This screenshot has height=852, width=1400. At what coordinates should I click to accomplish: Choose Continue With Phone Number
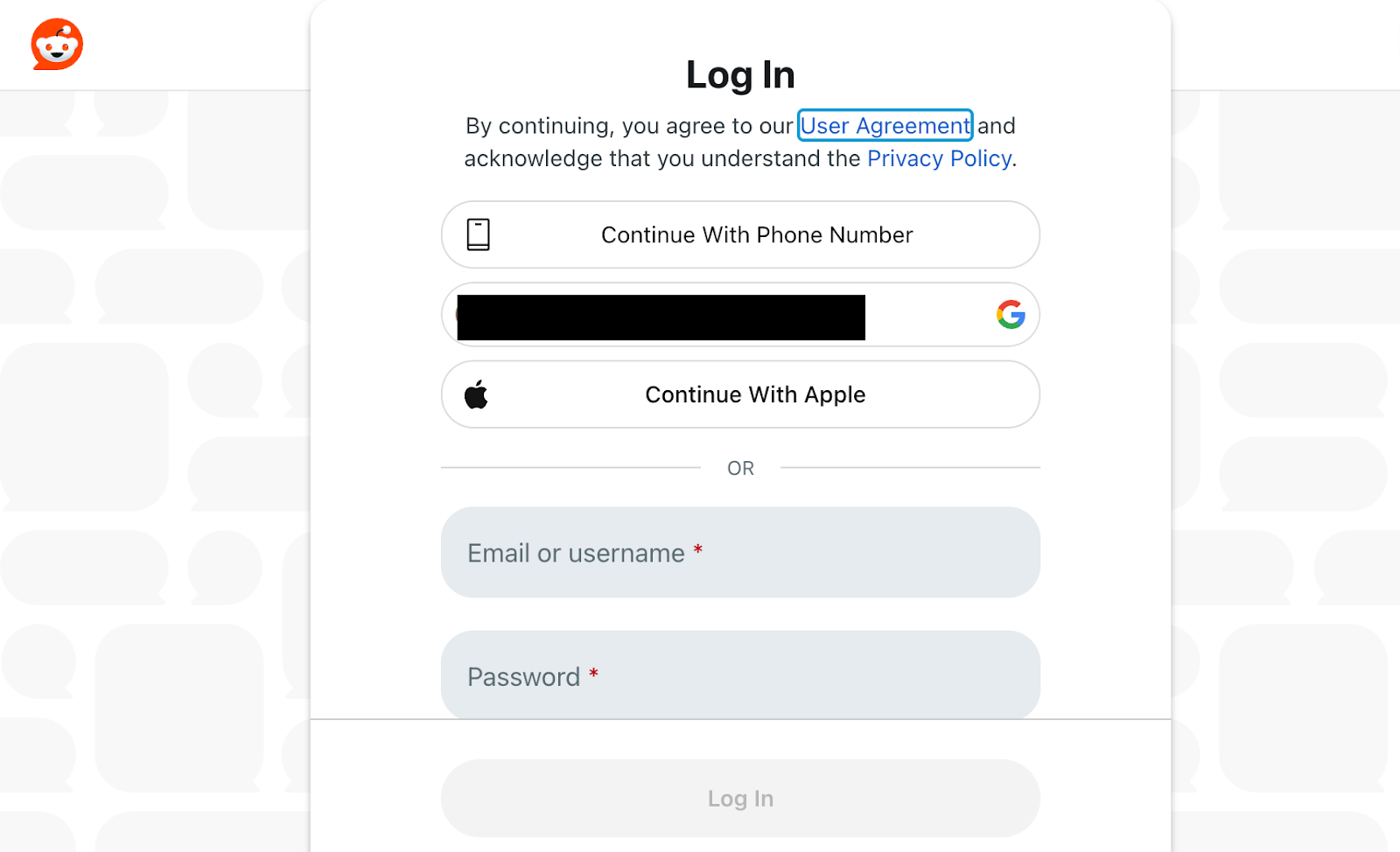coord(756,234)
